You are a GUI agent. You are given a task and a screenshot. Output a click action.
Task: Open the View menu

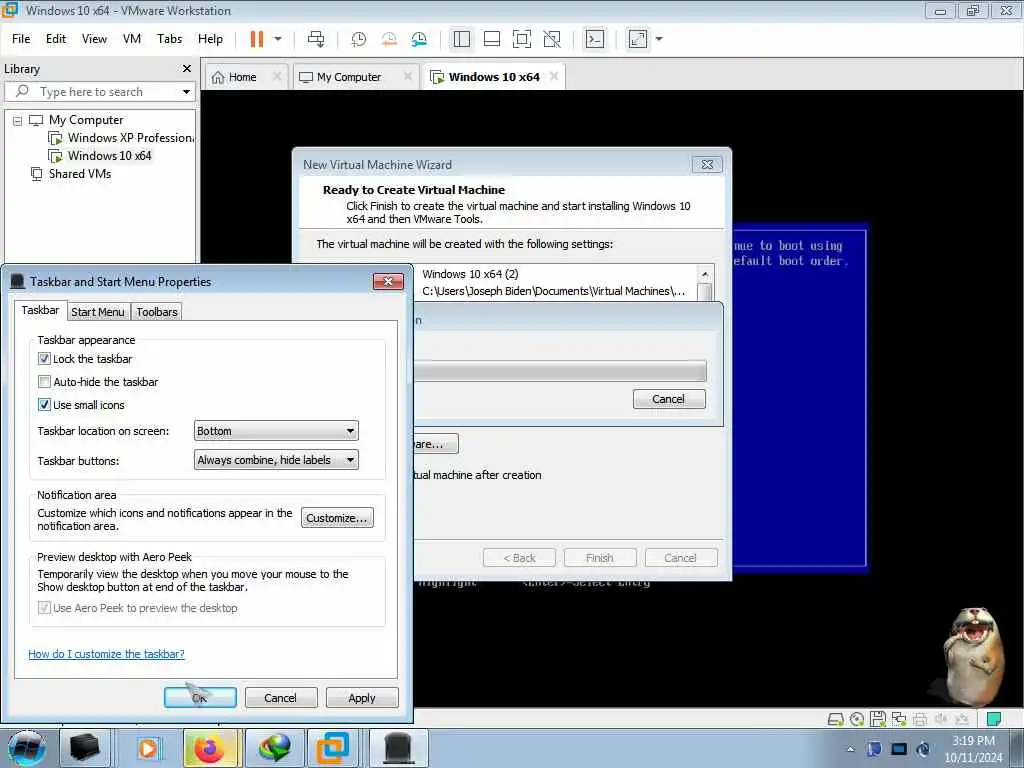(x=94, y=39)
